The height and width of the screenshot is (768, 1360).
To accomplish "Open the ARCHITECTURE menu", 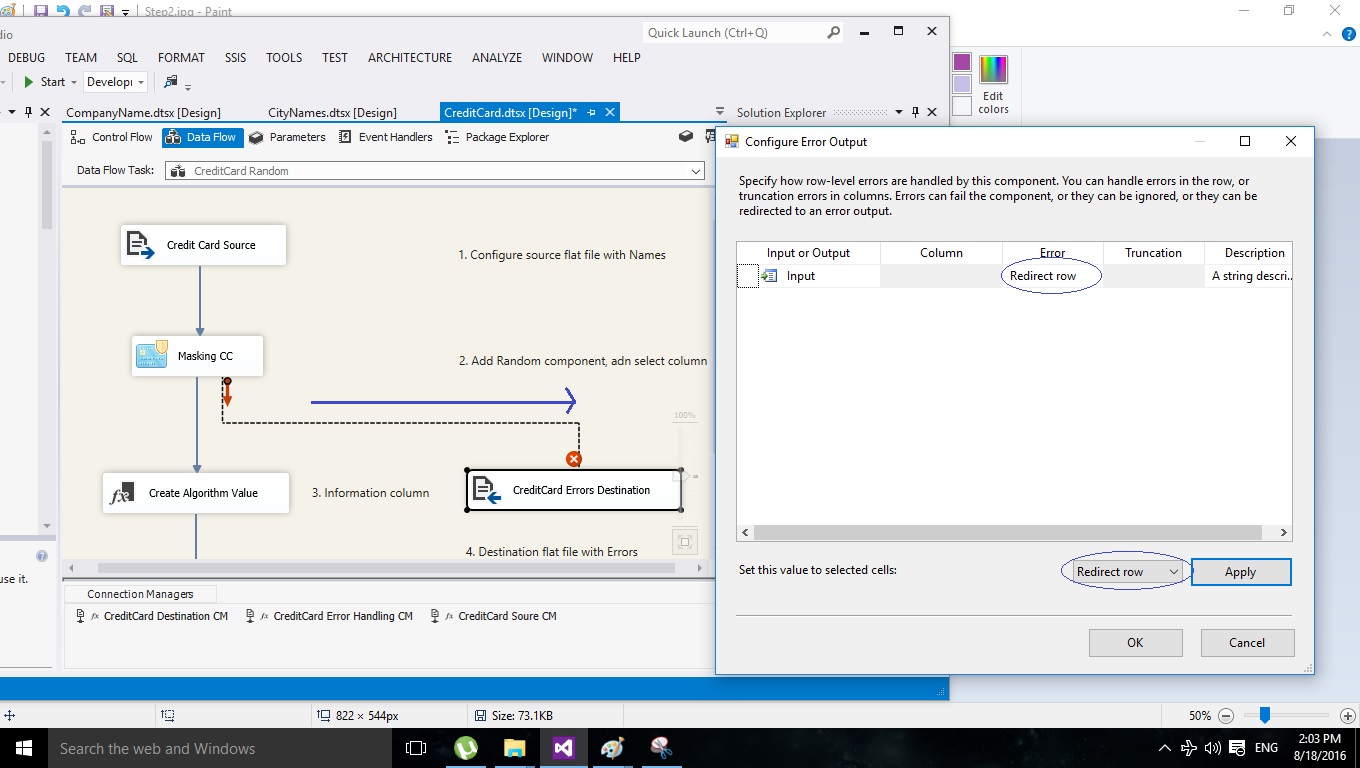I will click(x=410, y=57).
